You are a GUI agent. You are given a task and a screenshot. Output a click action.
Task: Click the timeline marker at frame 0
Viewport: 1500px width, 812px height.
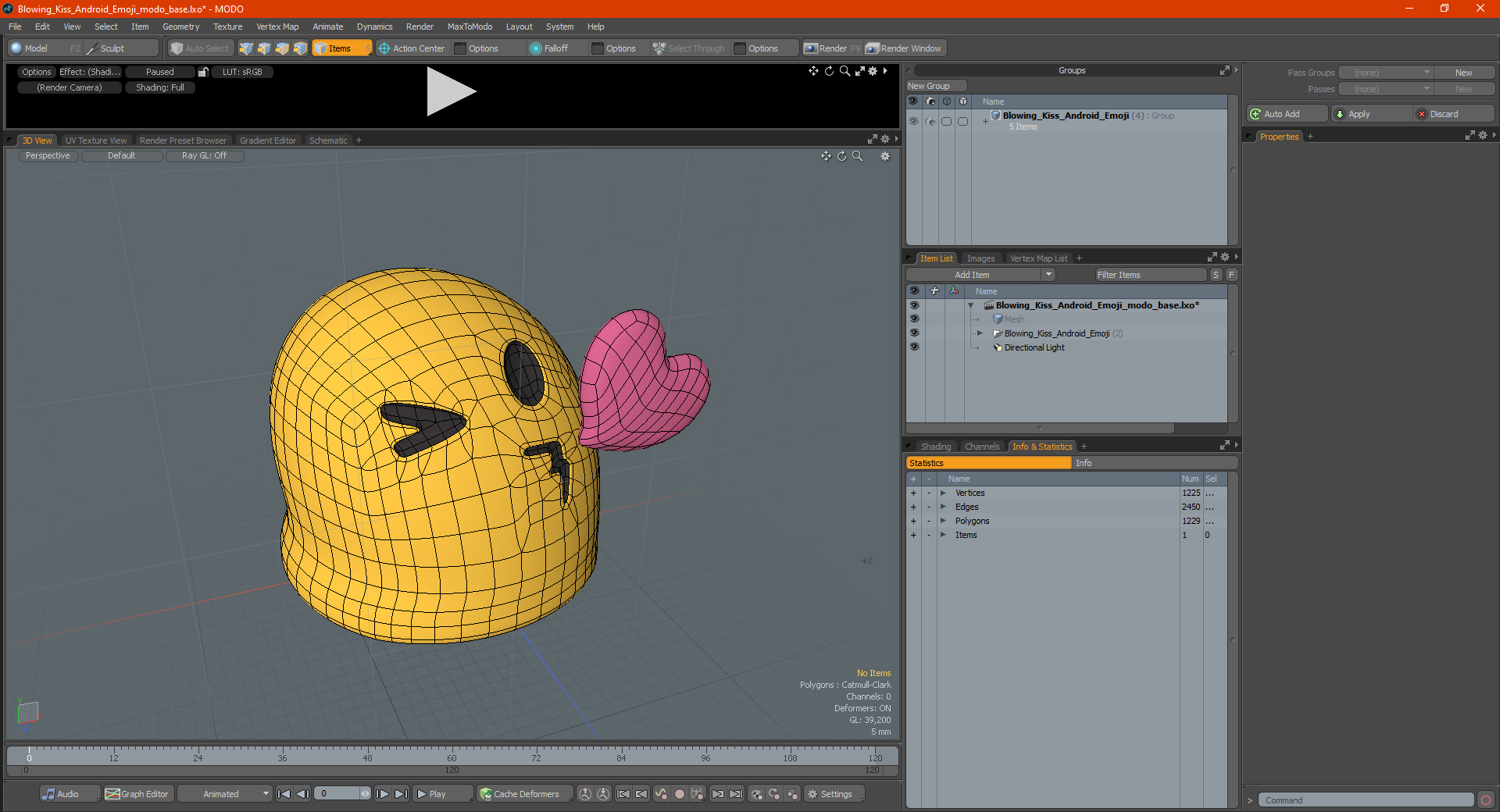29,753
